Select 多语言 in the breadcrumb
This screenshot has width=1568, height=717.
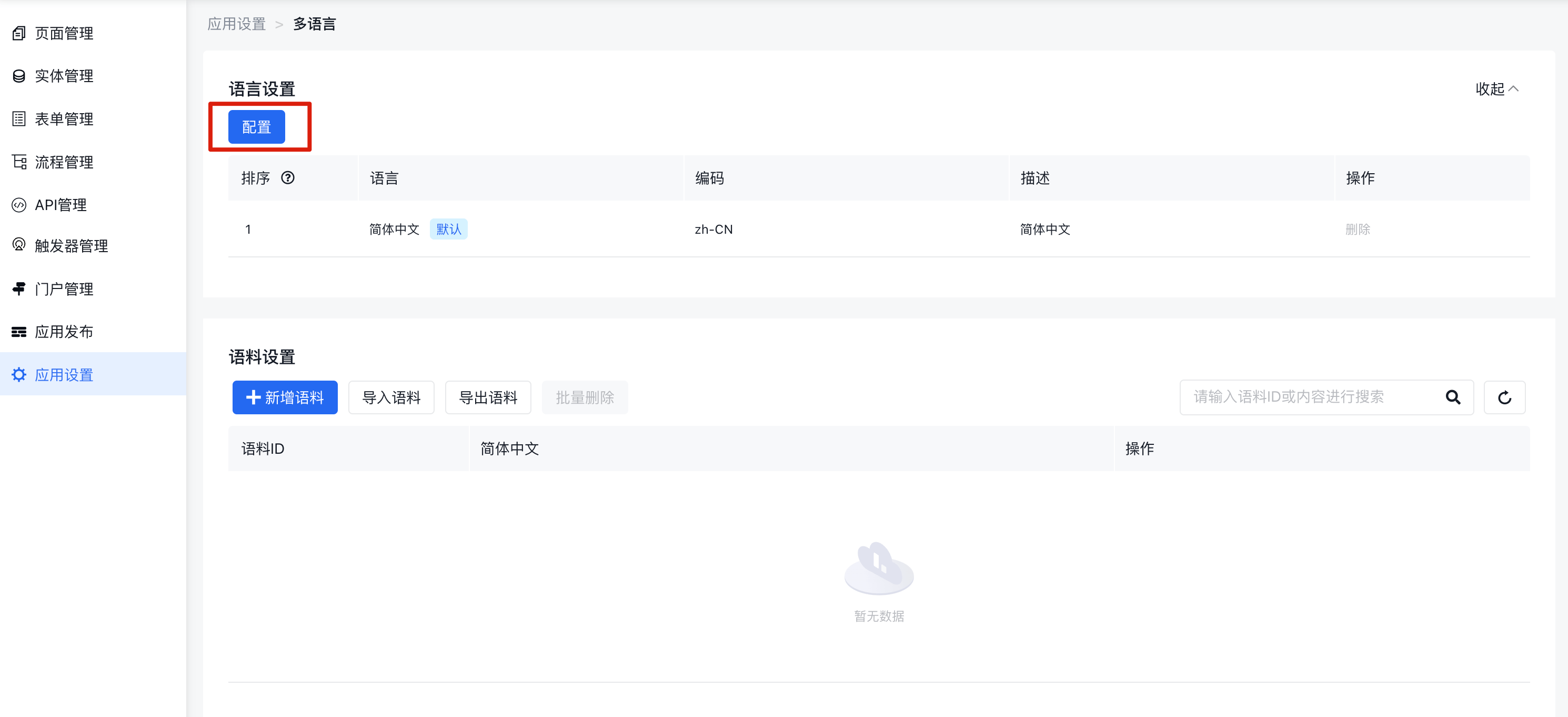tap(314, 24)
